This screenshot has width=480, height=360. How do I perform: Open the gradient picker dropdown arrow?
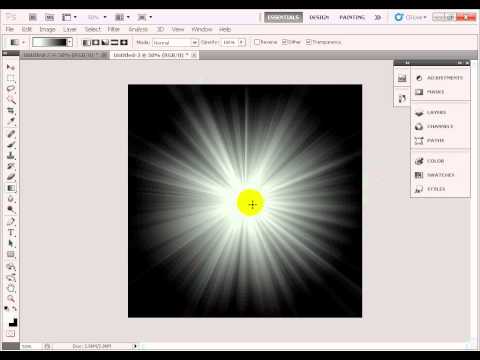pyautogui.click(x=69, y=42)
